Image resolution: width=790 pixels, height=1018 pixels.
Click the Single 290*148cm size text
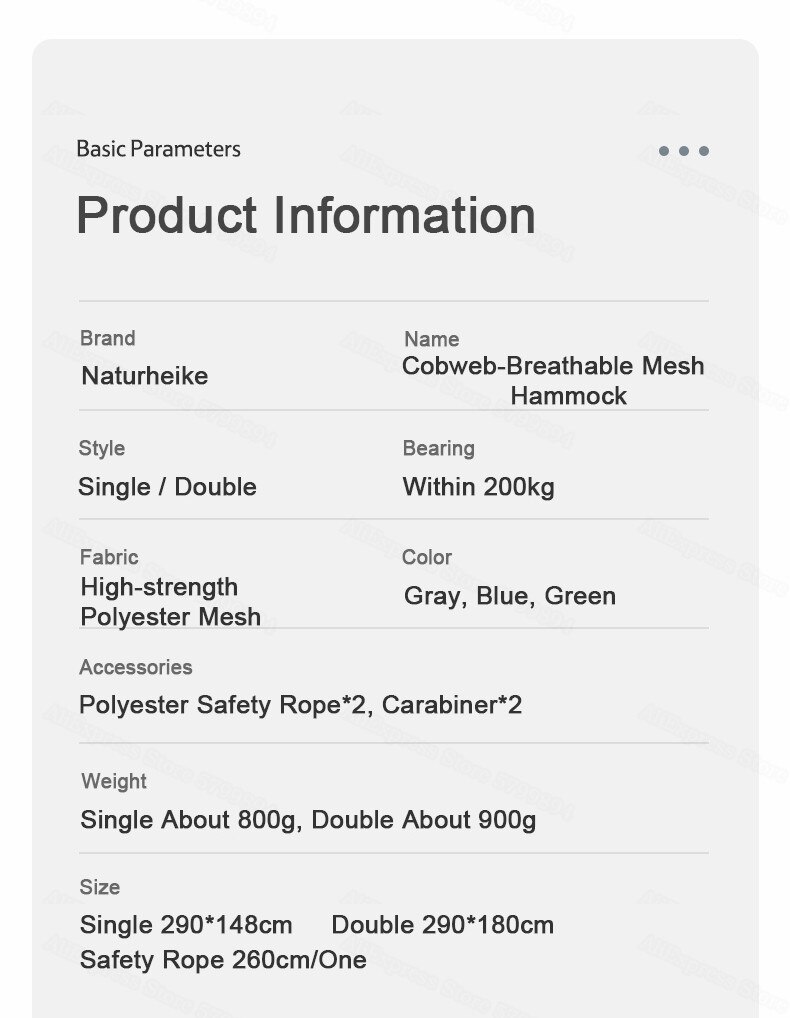pos(186,925)
